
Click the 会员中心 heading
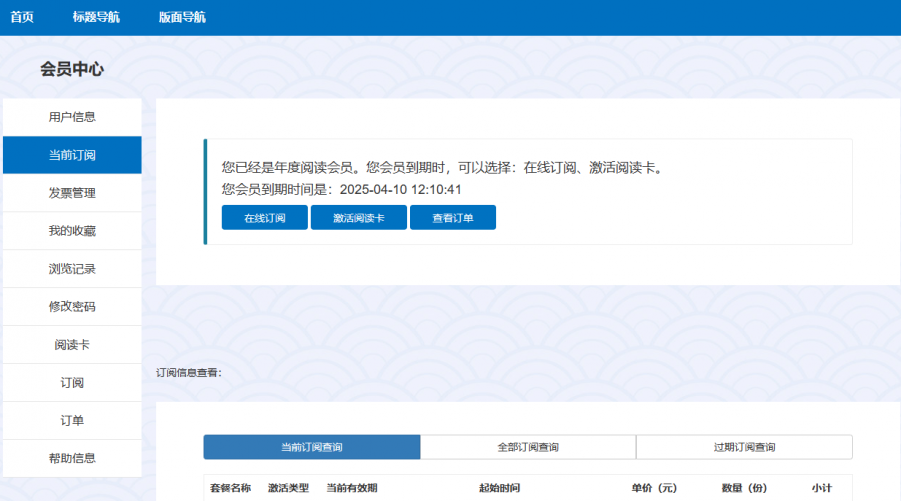[72, 69]
